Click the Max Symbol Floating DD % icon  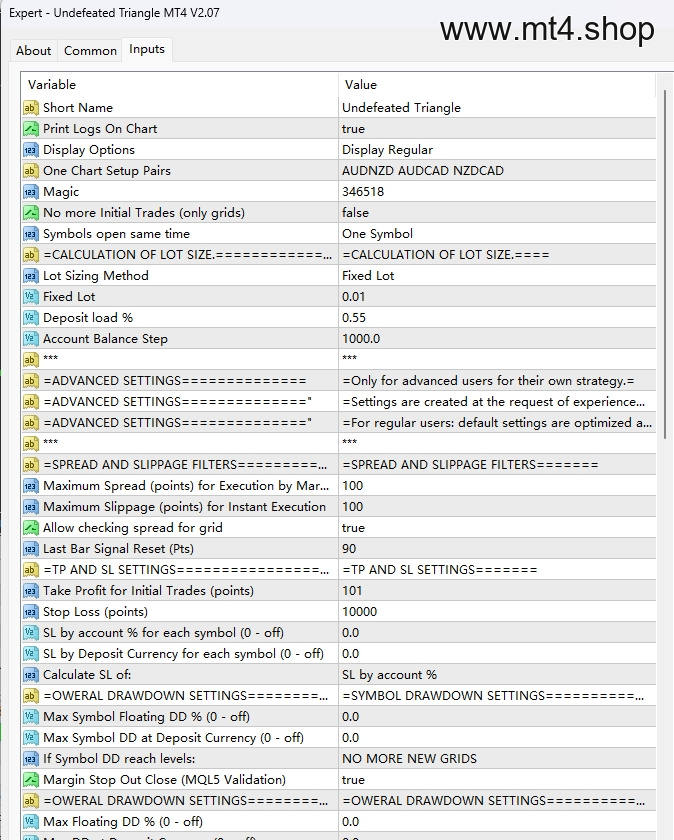tap(31, 717)
